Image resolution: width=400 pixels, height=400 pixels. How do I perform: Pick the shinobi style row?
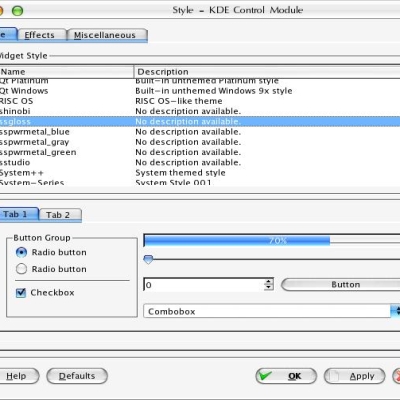click(200, 111)
